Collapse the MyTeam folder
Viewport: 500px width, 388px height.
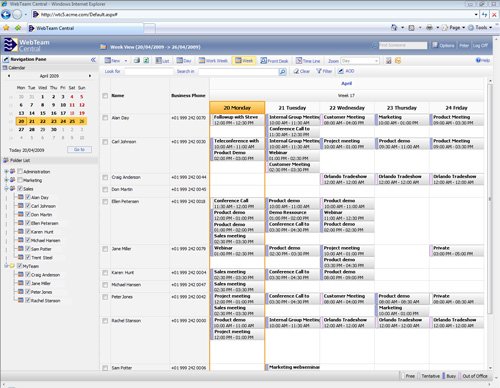tap(6, 266)
